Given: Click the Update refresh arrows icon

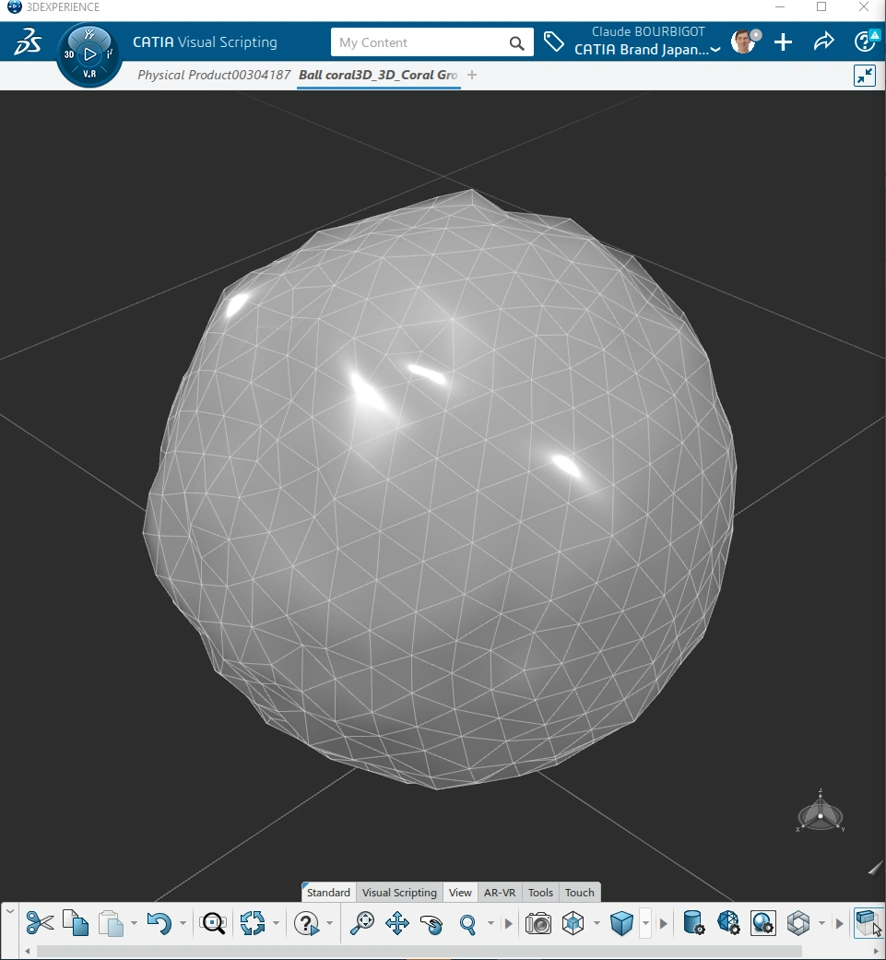Looking at the screenshot, I should [252, 923].
